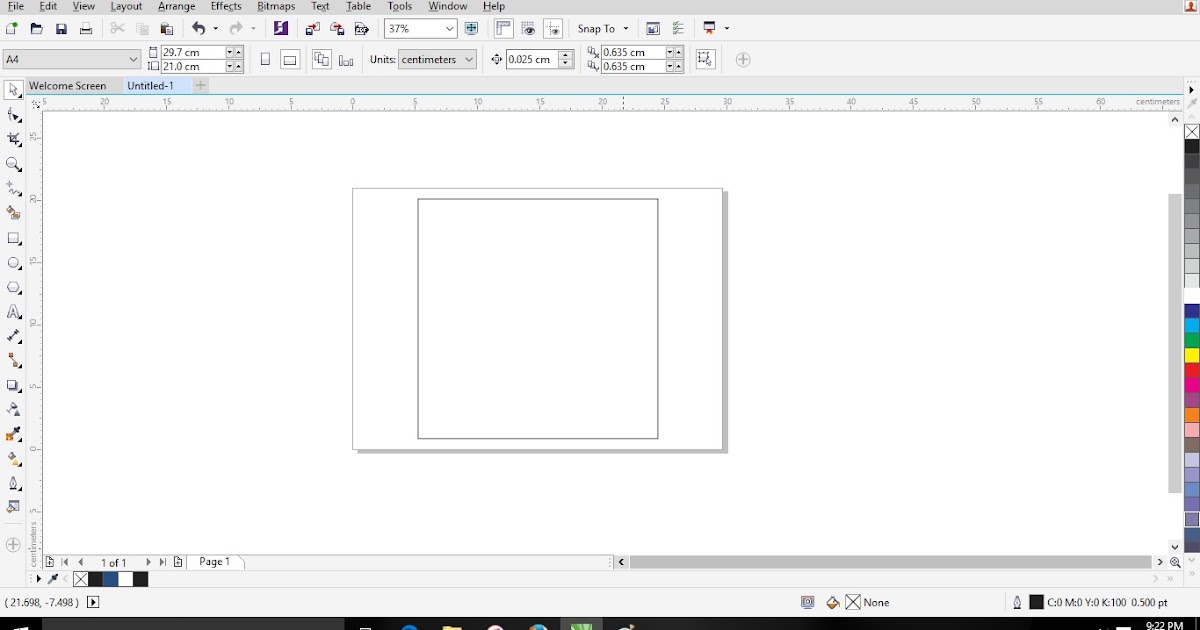Image resolution: width=1200 pixels, height=630 pixels.
Task: Toggle apply layout to current page only
Action: click(x=346, y=60)
